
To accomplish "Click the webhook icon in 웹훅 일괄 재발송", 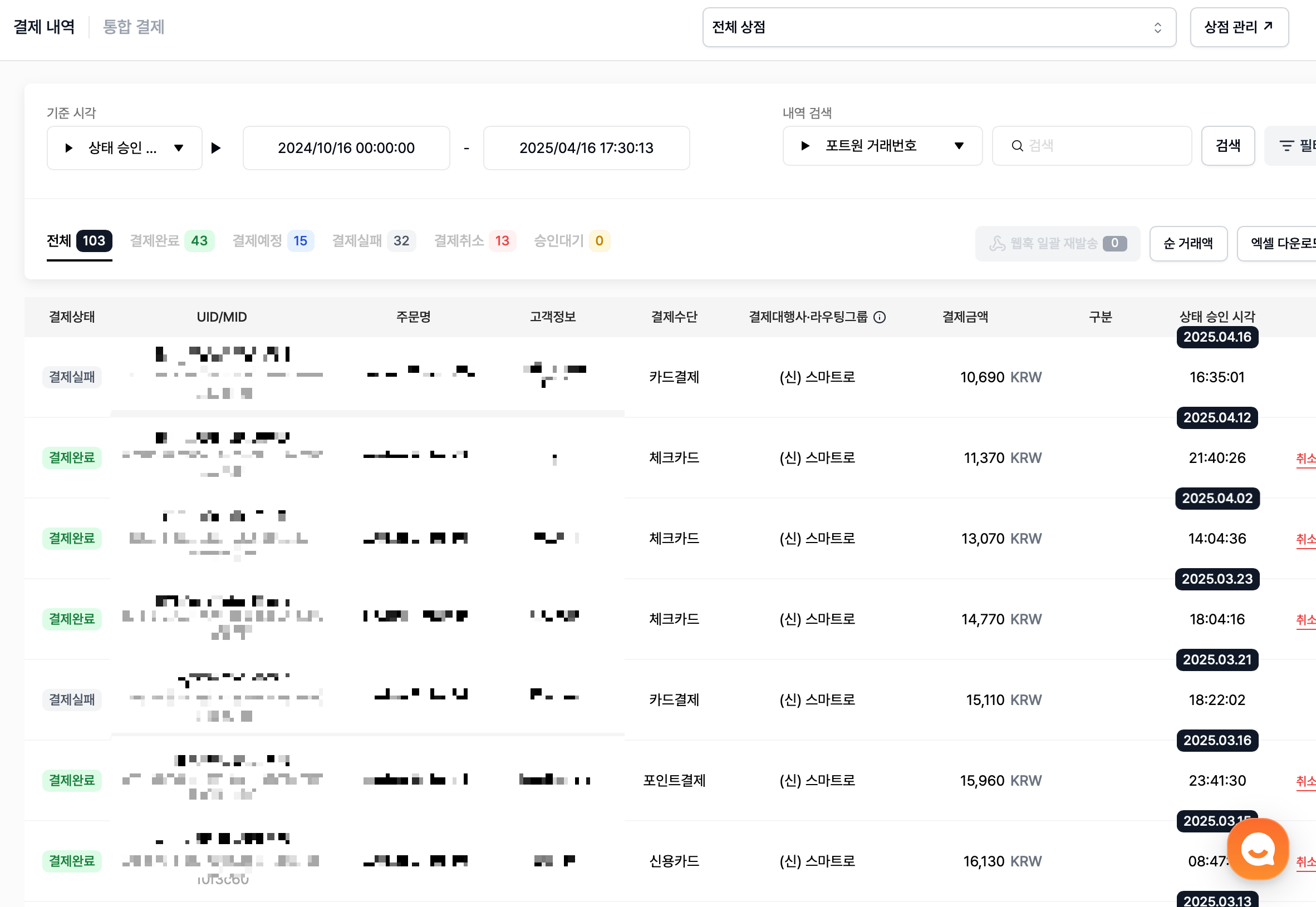I will click(997, 244).
